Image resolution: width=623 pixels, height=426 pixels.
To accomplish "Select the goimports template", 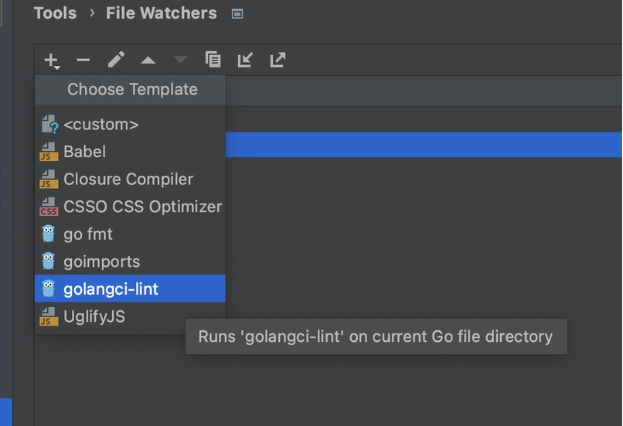I will 101,261.
